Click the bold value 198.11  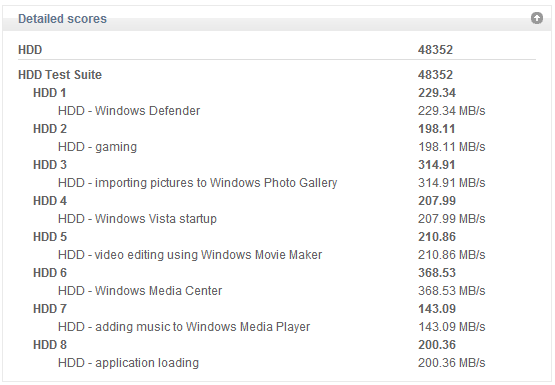(437, 129)
